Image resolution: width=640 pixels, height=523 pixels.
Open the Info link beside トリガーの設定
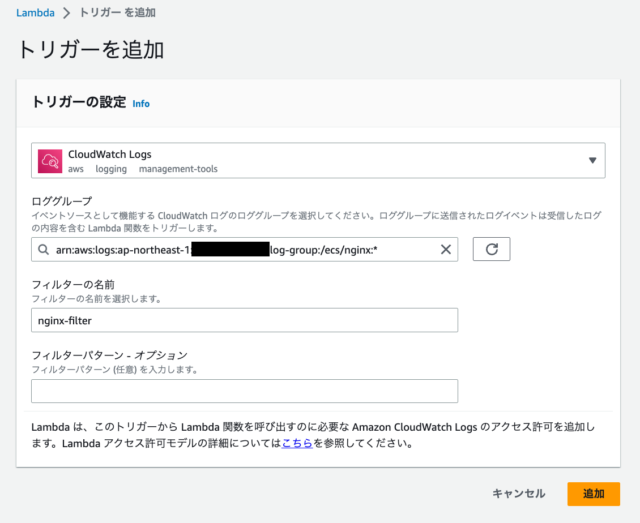coord(141,104)
